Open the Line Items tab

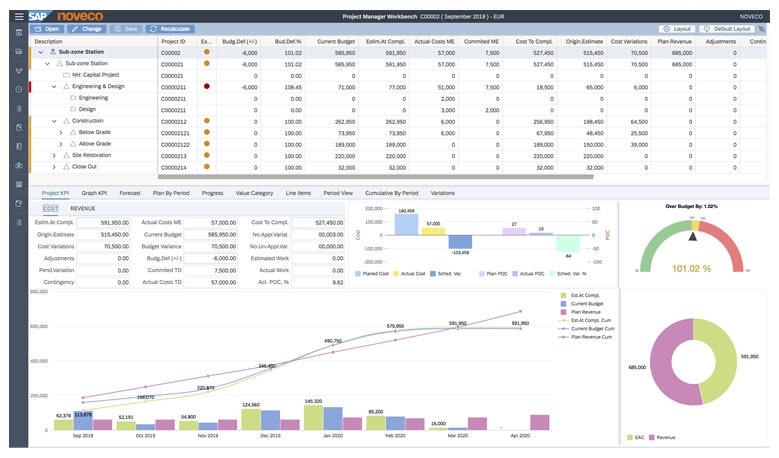click(x=298, y=193)
